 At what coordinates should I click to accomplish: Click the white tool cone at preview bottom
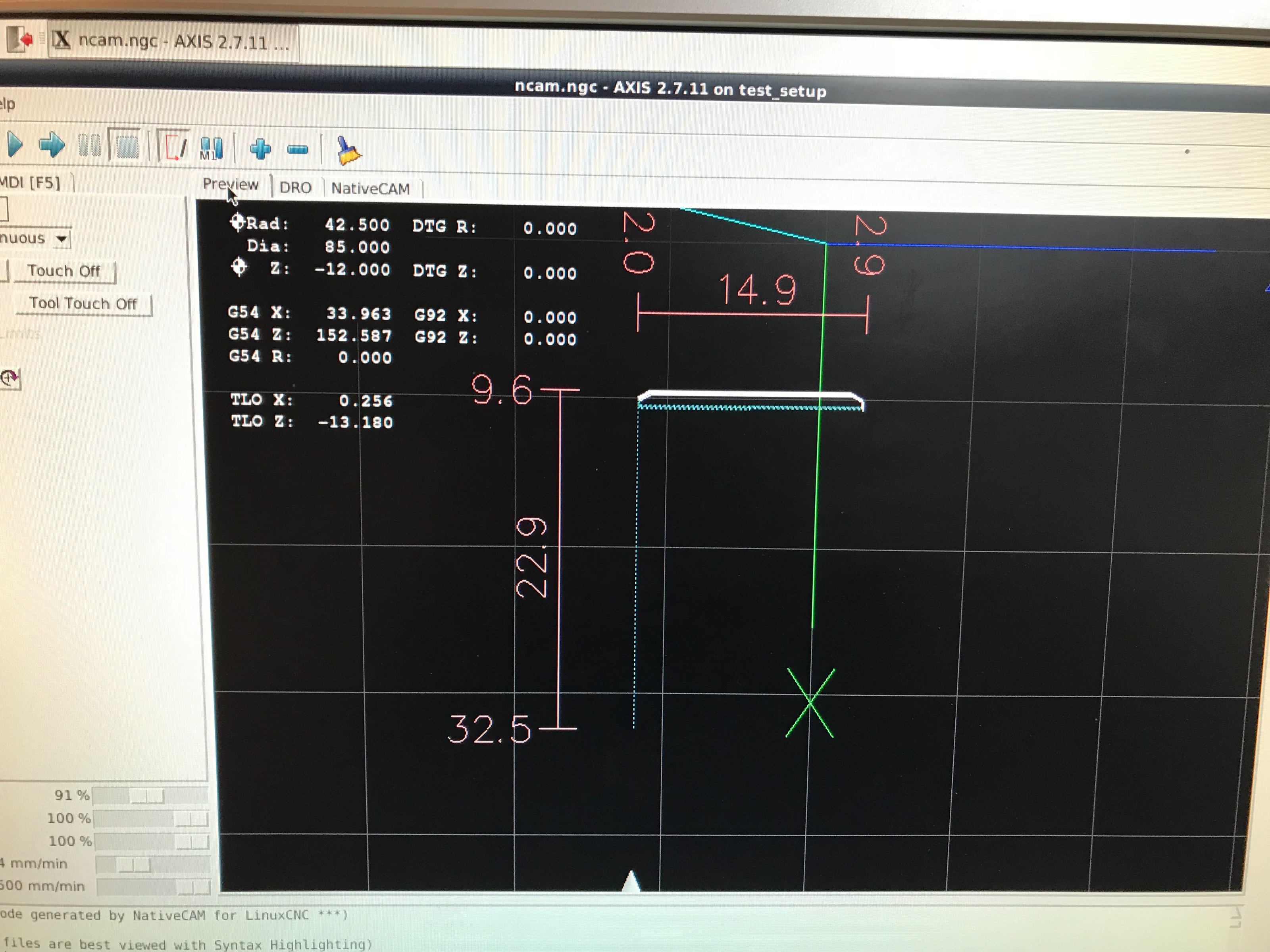[630, 881]
